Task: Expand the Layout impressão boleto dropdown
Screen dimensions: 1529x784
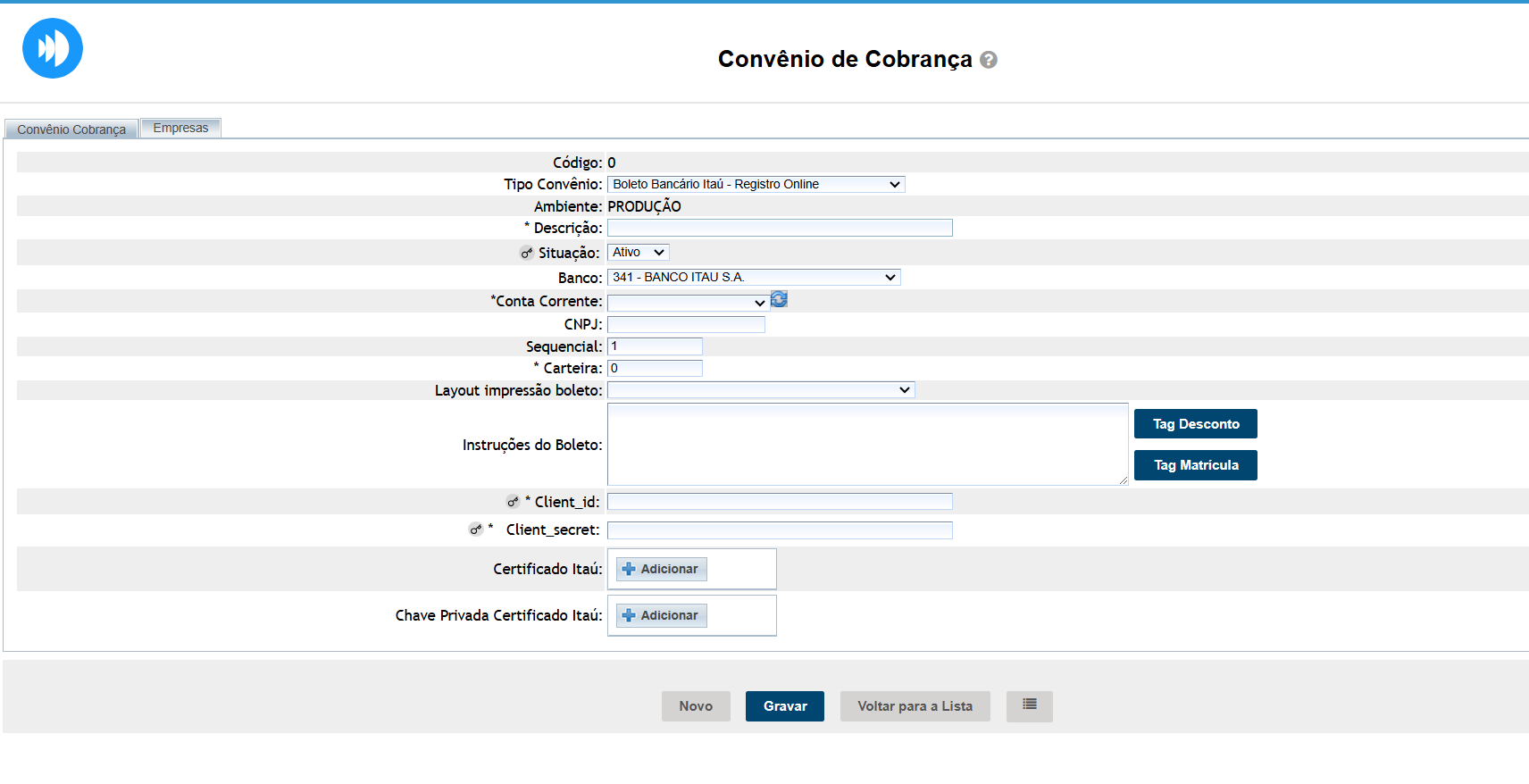Action: [761, 390]
